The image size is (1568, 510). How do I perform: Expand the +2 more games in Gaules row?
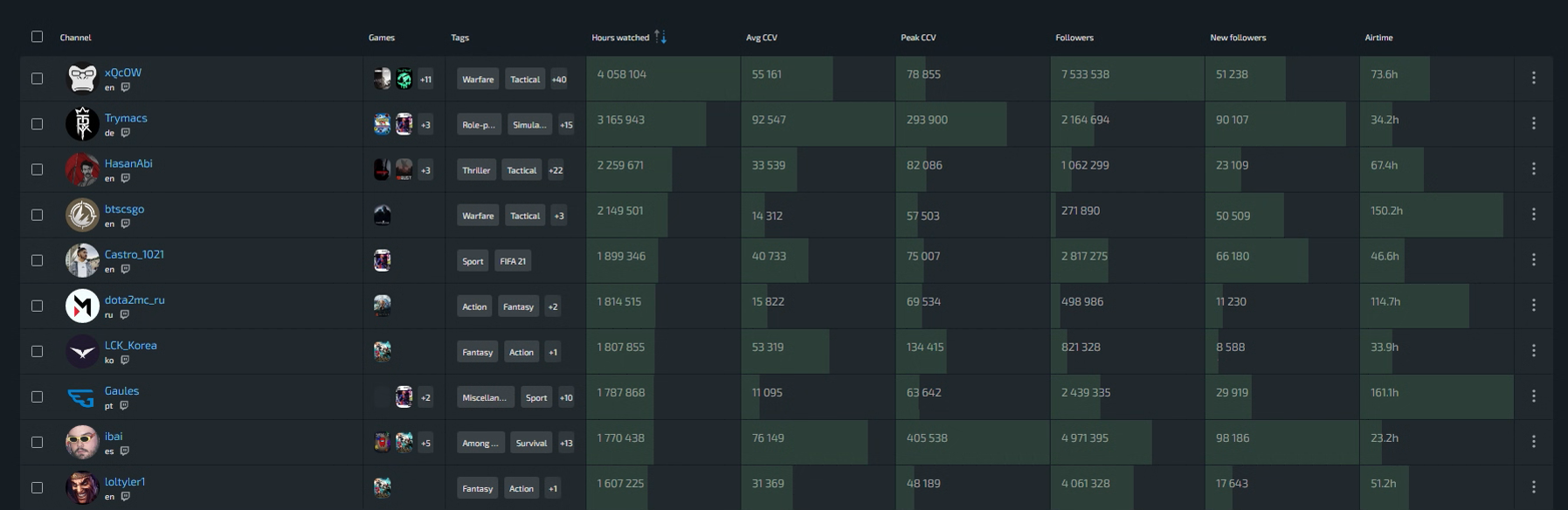[425, 396]
